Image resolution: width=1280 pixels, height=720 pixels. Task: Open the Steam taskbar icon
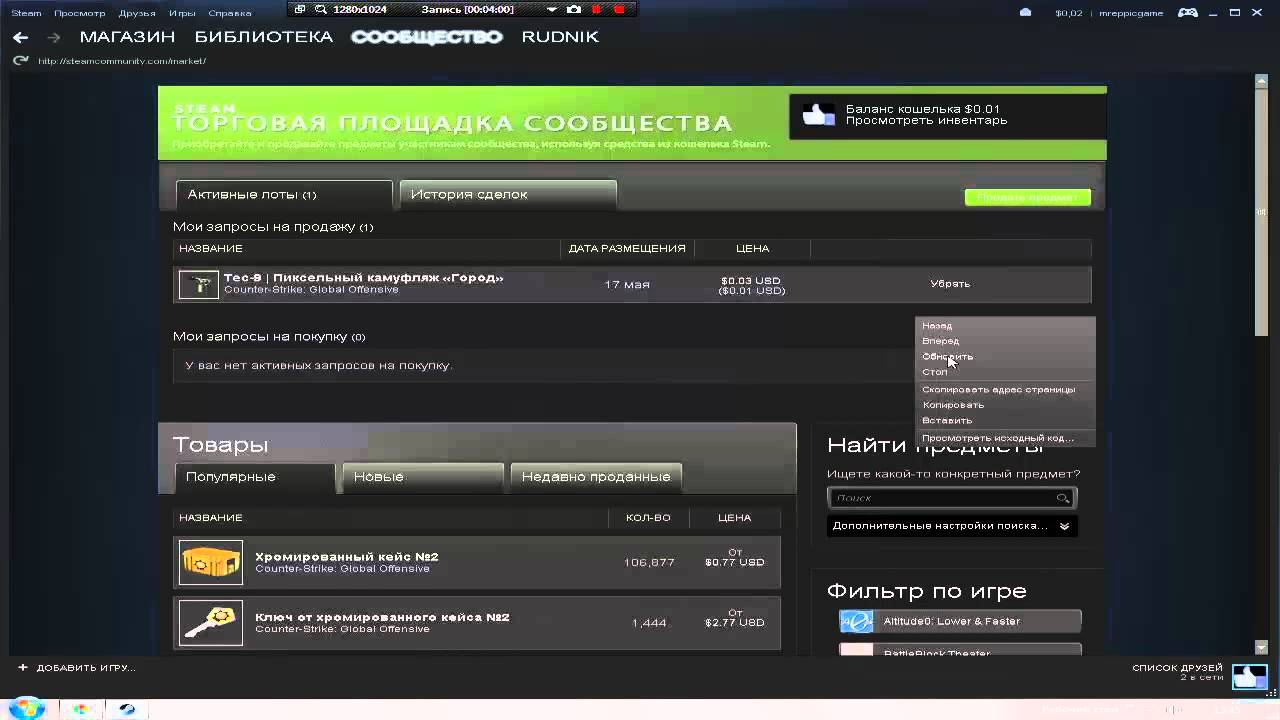127,709
